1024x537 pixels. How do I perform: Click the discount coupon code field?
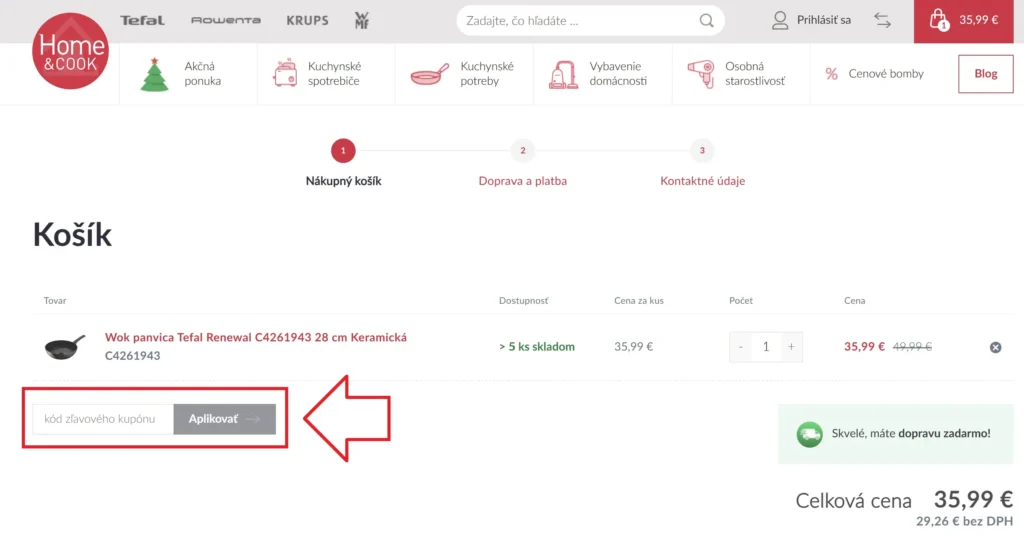tap(103, 419)
